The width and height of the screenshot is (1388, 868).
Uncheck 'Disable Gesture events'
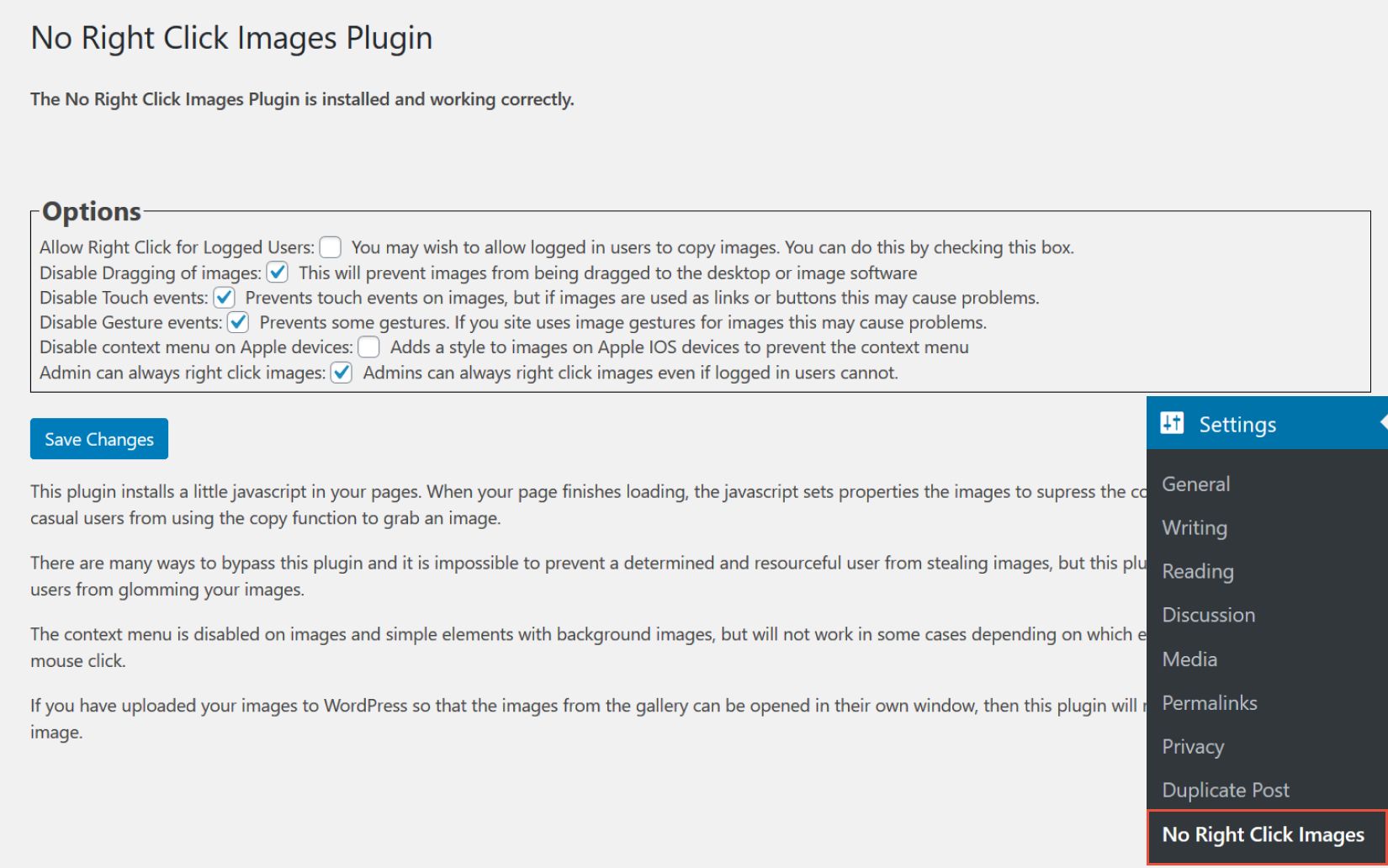coord(238,322)
